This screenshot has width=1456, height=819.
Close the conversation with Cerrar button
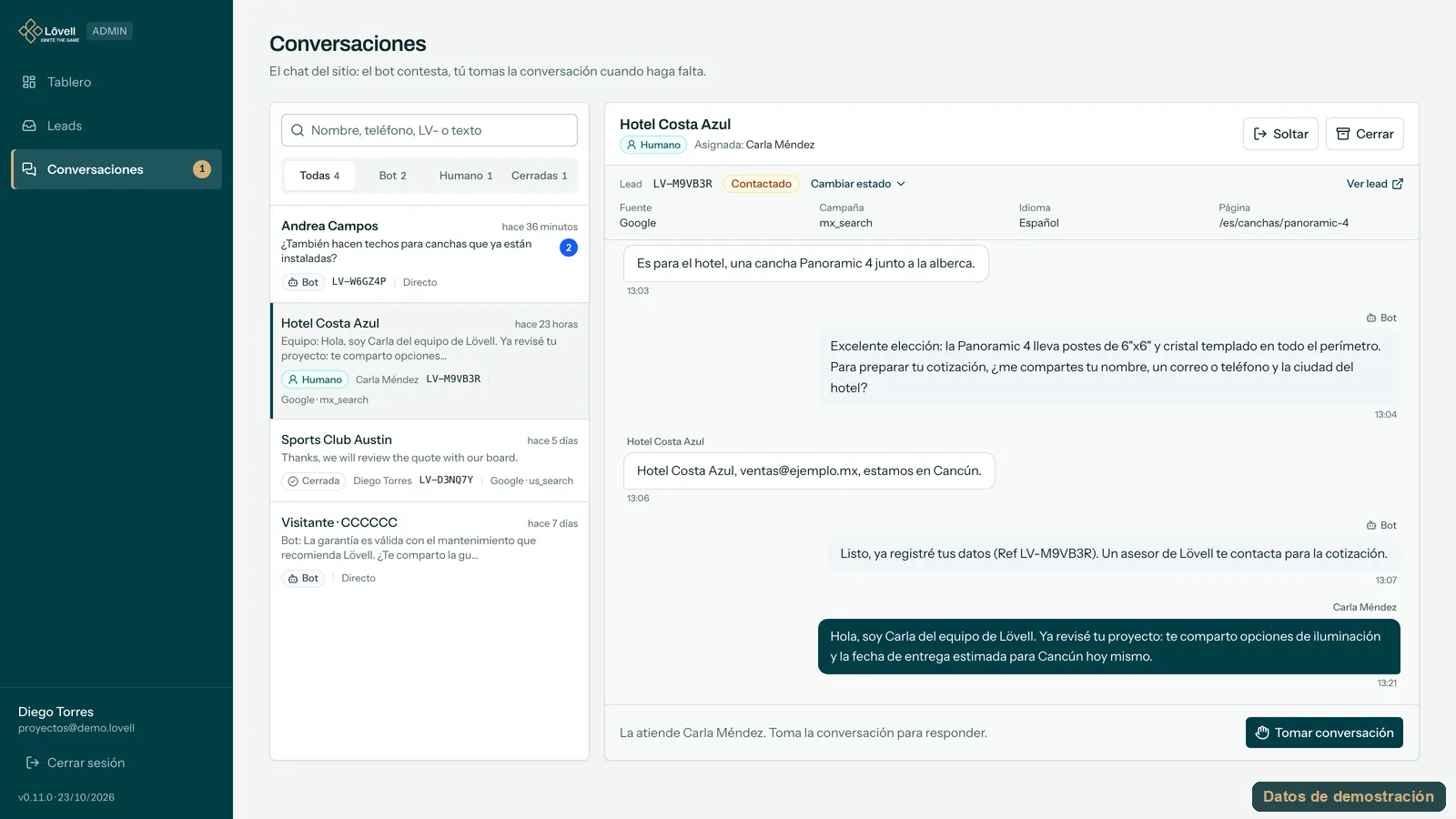tap(1365, 134)
